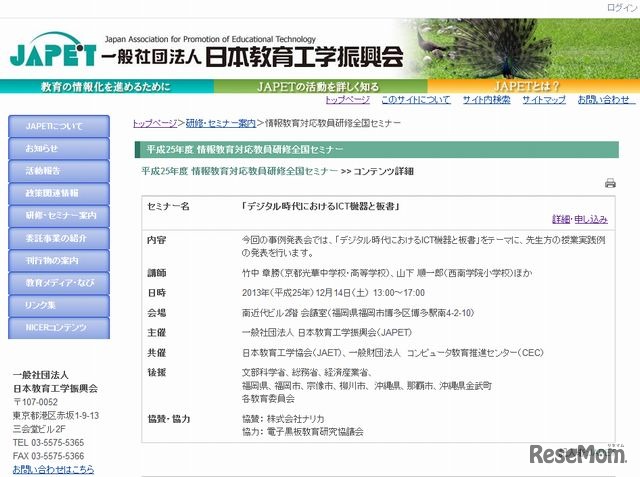Viewport: 640px width, 477px height.
Task: Click the ログイン link
Action: (622, 7)
